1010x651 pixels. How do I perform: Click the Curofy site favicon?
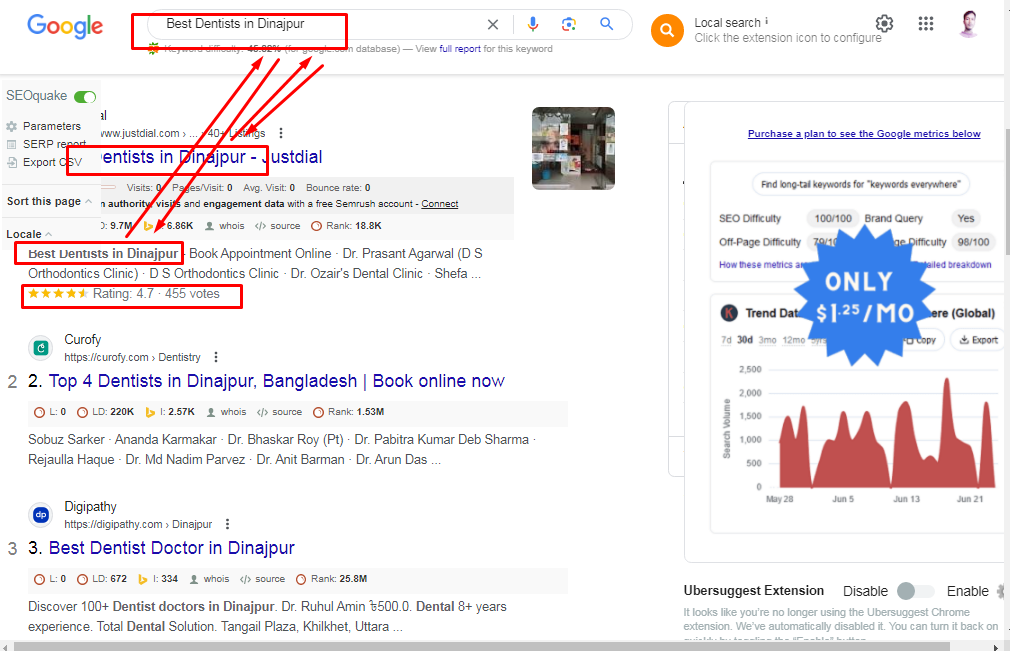(41, 348)
